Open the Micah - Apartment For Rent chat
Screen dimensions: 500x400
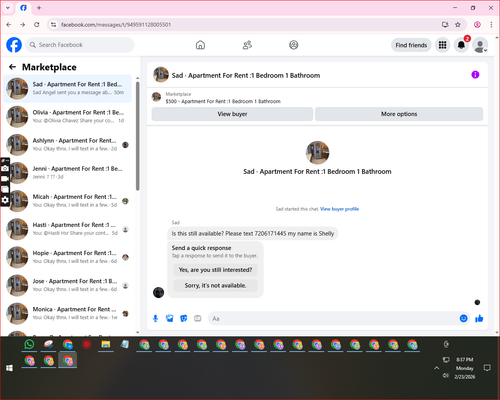pyautogui.click(x=67, y=201)
